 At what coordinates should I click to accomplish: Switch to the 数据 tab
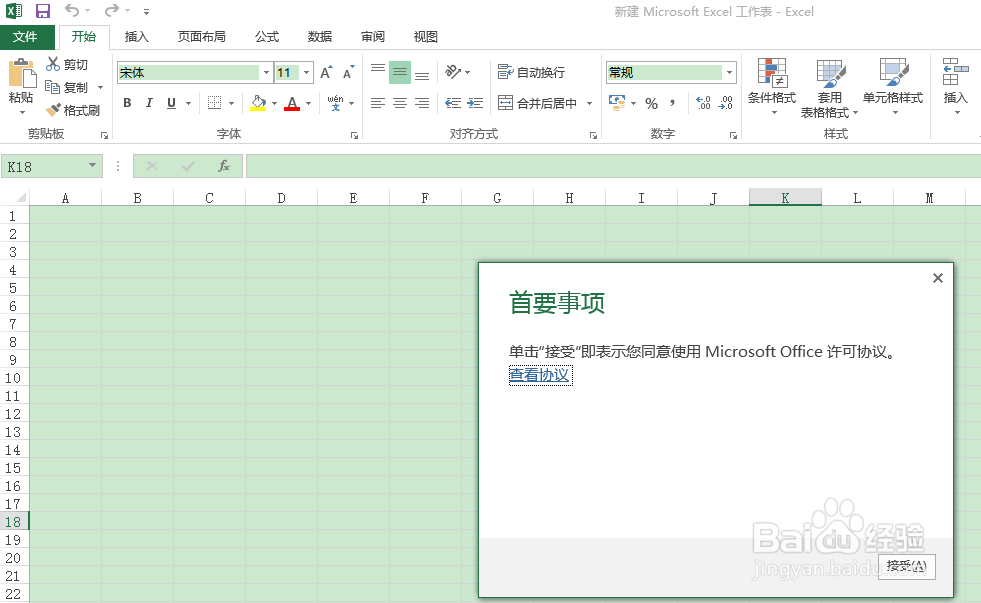click(320, 37)
